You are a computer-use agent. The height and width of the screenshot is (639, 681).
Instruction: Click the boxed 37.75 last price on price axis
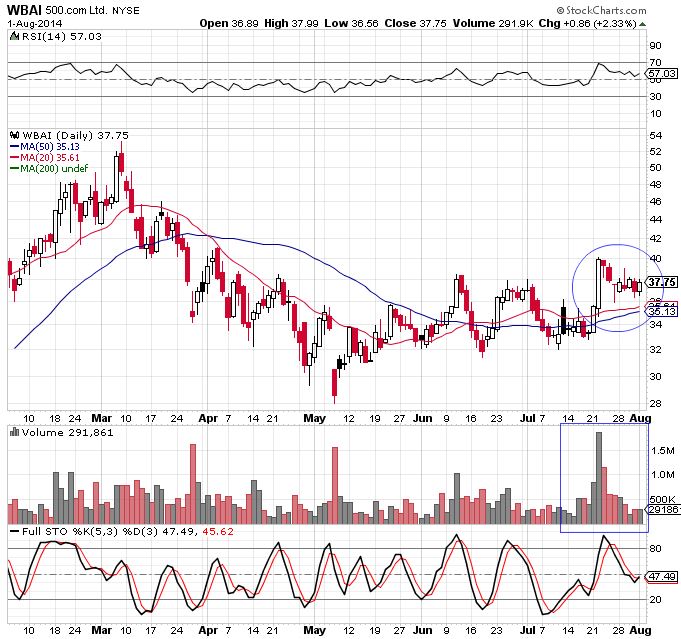coord(662,282)
